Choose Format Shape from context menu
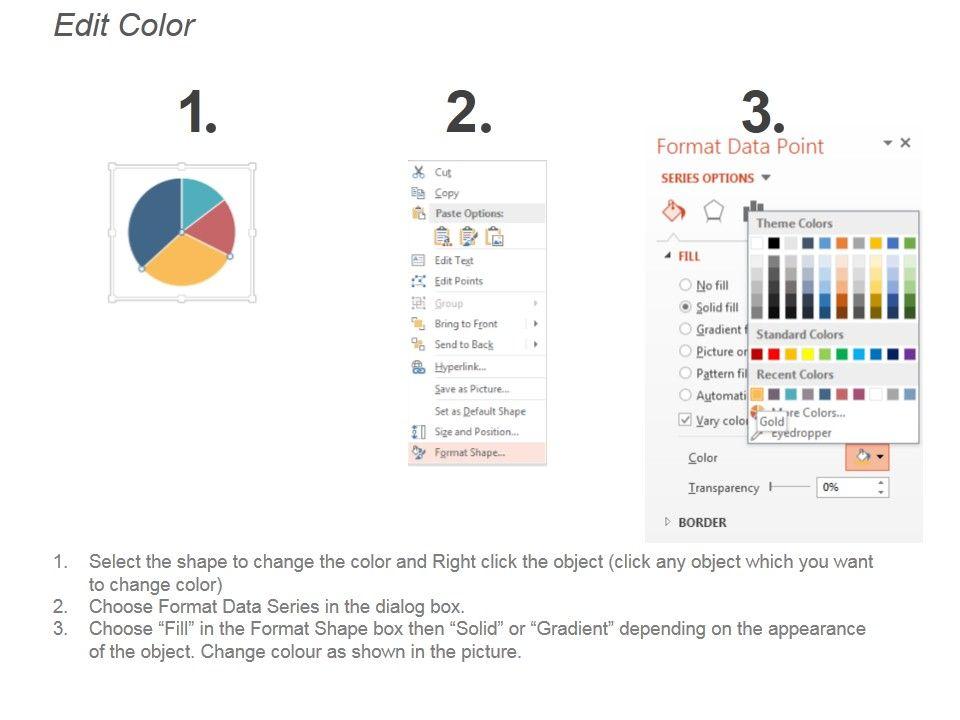This screenshot has width=960, height=720. pyautogui.click(x=469, y=453)
